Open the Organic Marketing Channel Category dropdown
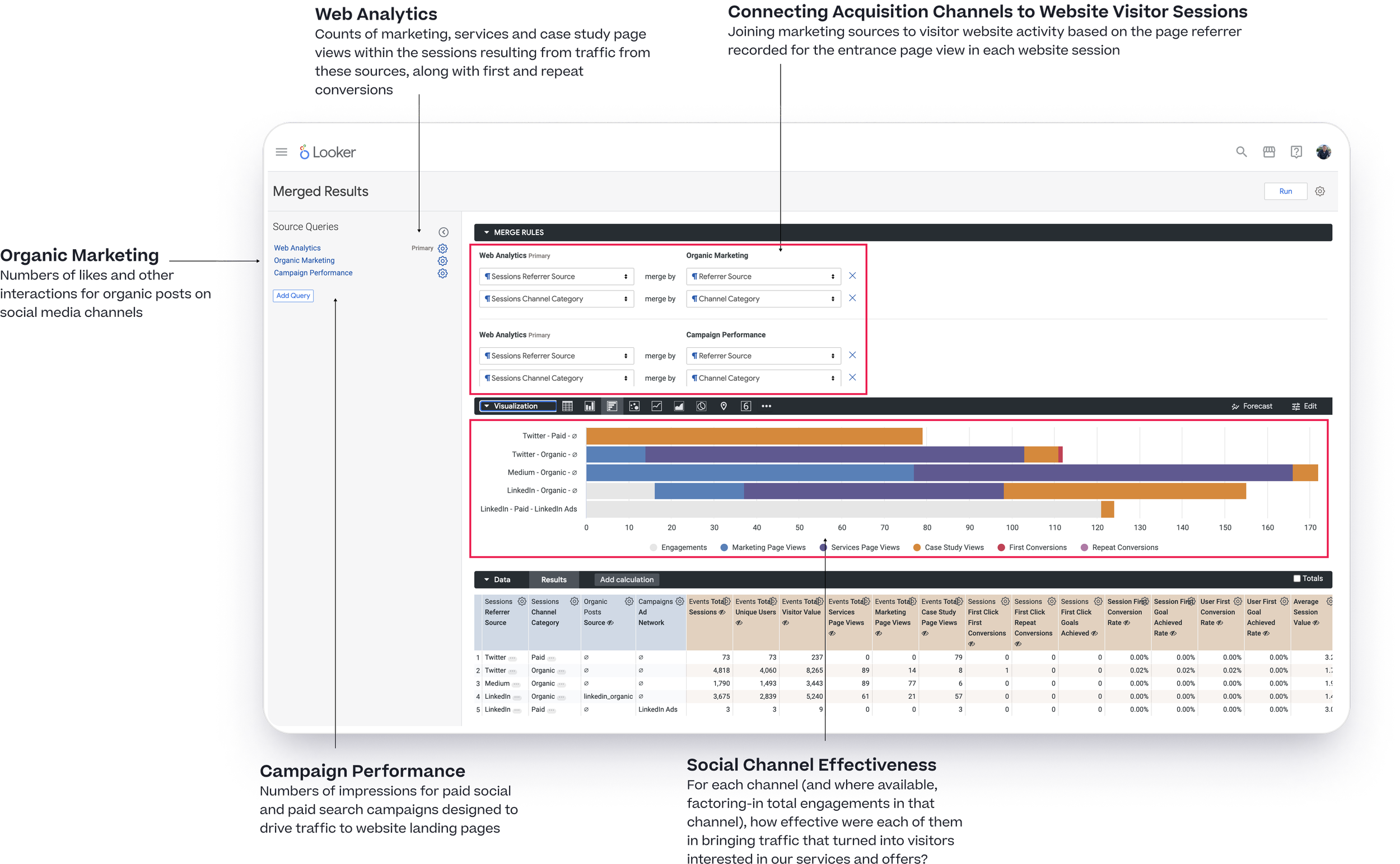The height and width of the screenshot is (864, 1400). (763, 299)
